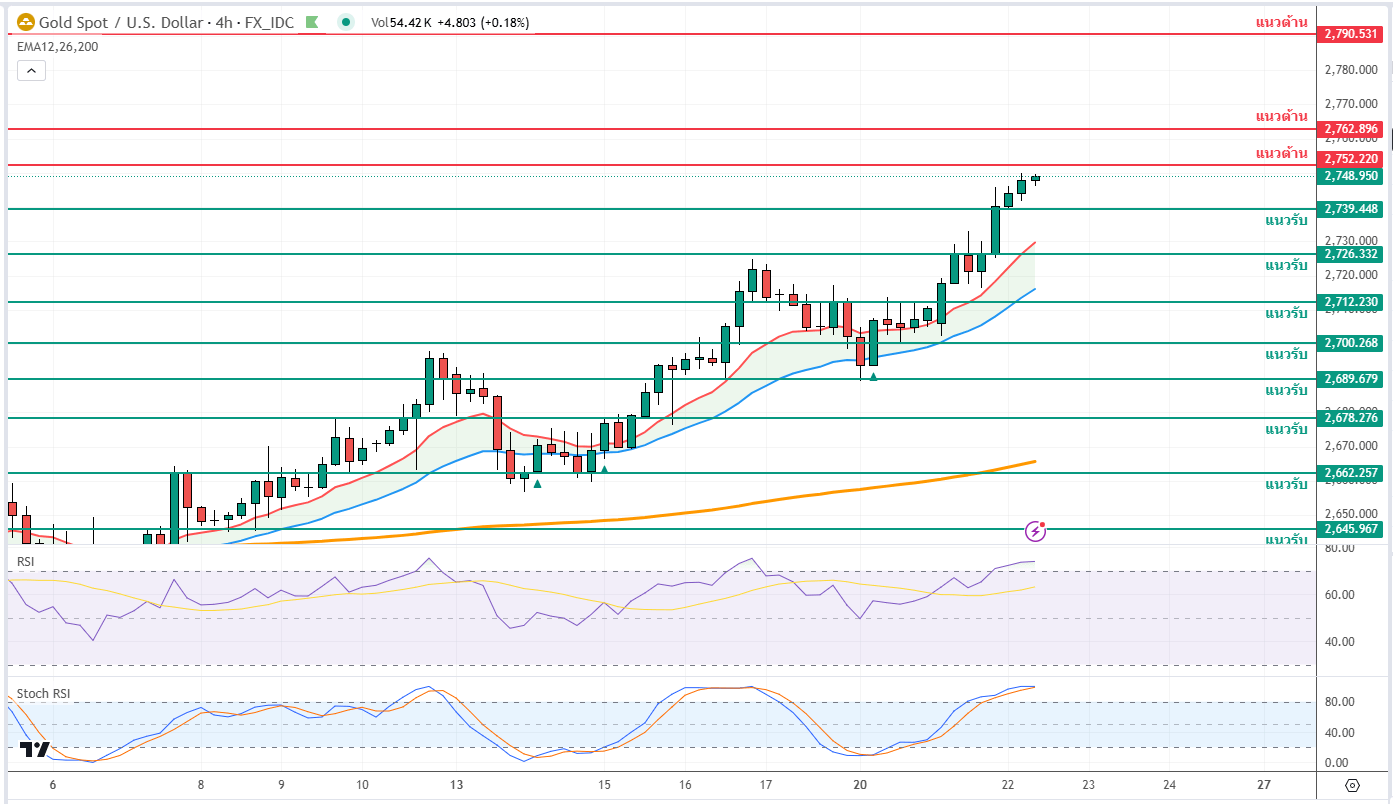Click the green flag icon beside FX_IDC
This screenshot has width=1393, height=804.
tap(313, 22)
